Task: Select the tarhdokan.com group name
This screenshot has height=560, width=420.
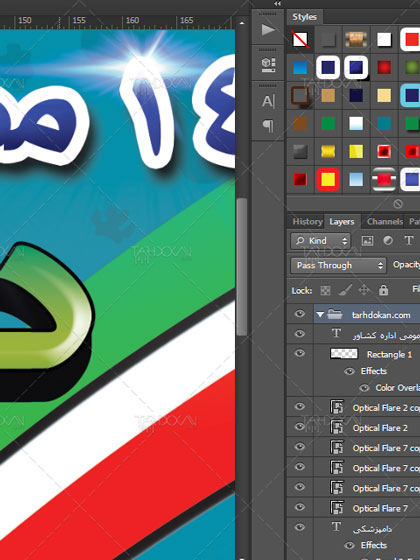Action: pos(381,315)
